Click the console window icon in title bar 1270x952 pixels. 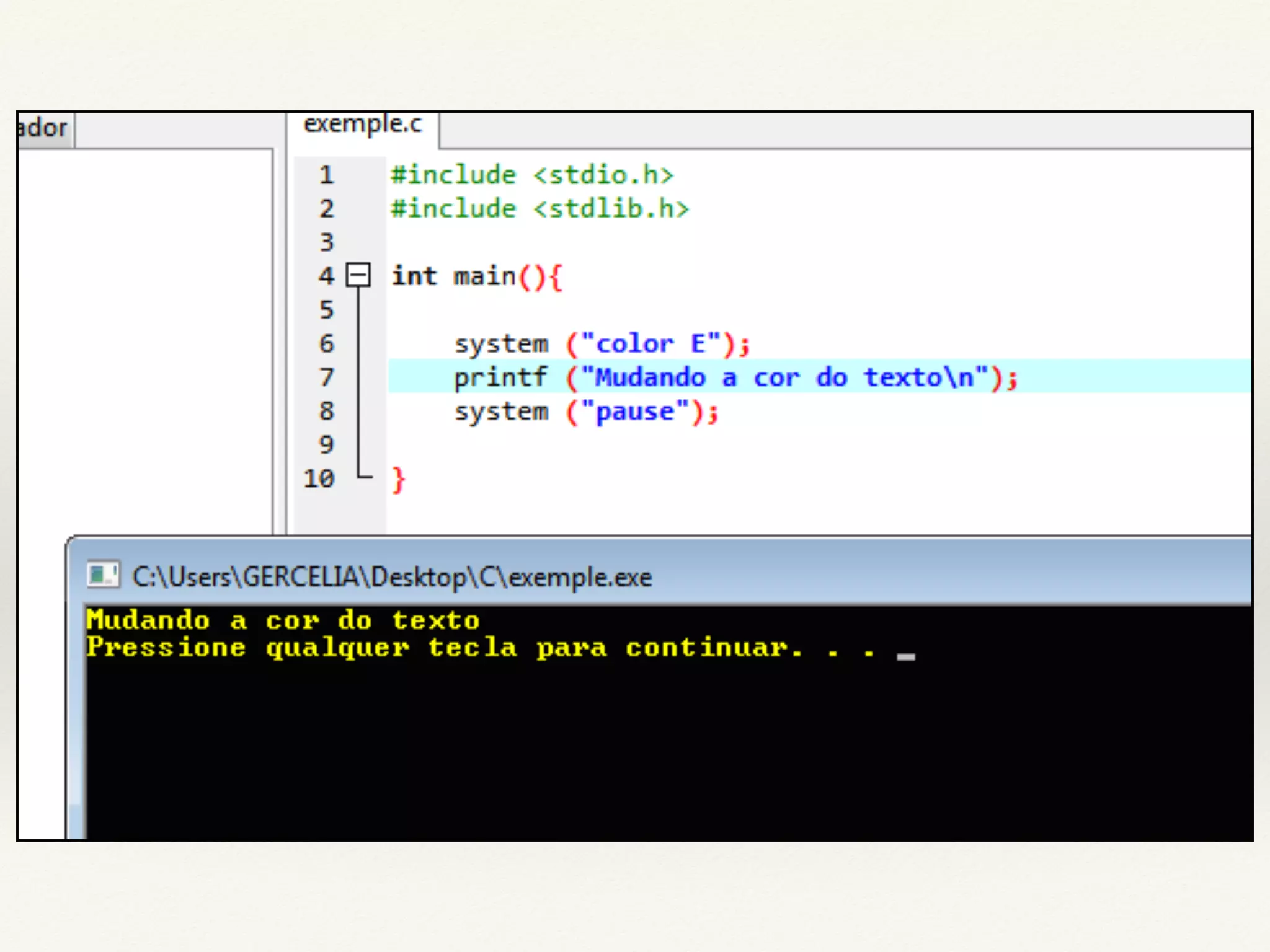(102, 575)
